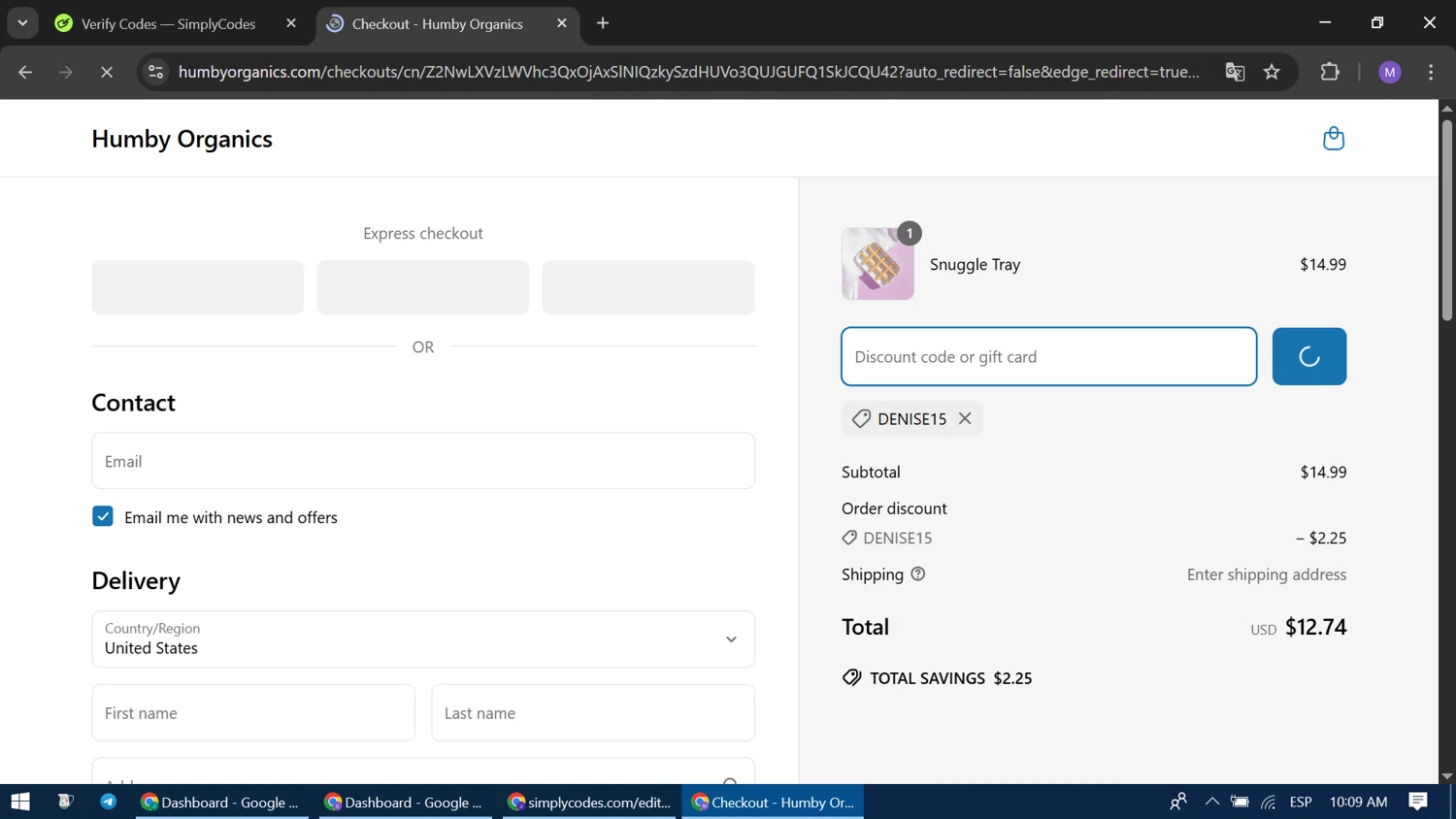1456x819 pixels.
Task: Click the Enter shipping address text
Action: click(x=1267, y=574)
